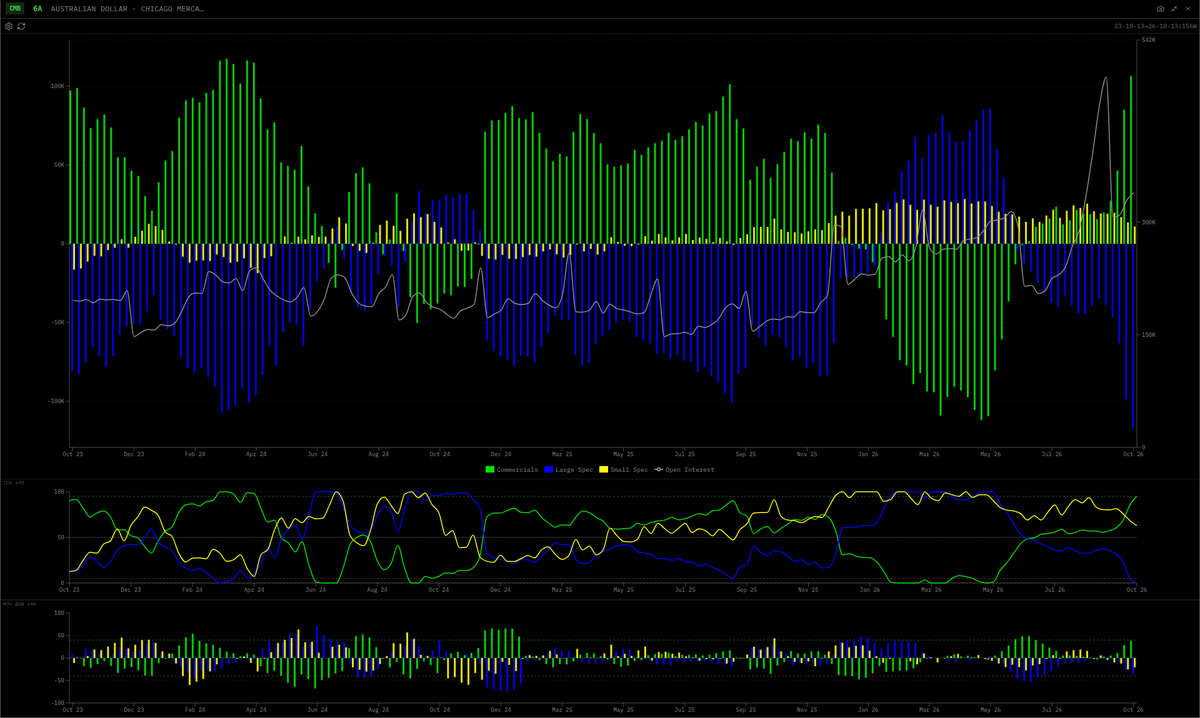Click Jun 24 on bottom oscillator time axis
This screenshot has height=718, width=1200.
pos(317,709)
